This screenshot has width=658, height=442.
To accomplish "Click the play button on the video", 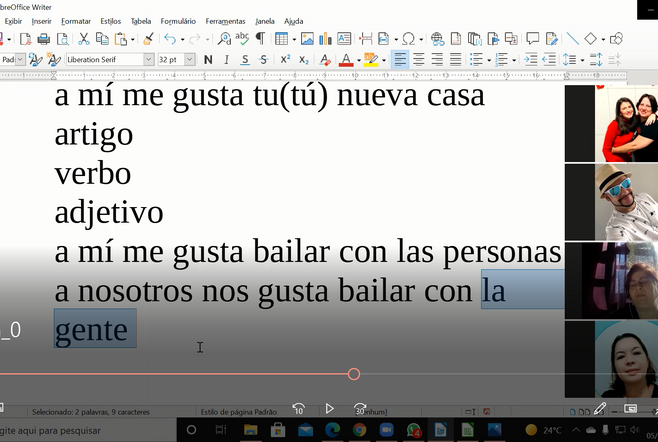I will coord(329,408).
